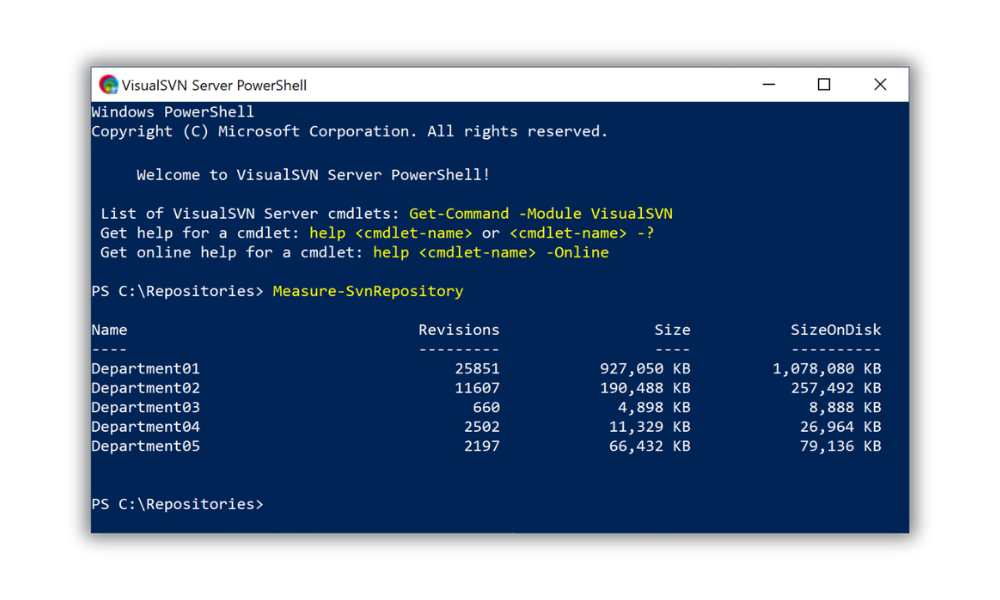Viewport: 1000px width, 600px height.
Task: Click the Welcome to VisualSVN Server PowerShell message
Action: click(x=311, y=174)
